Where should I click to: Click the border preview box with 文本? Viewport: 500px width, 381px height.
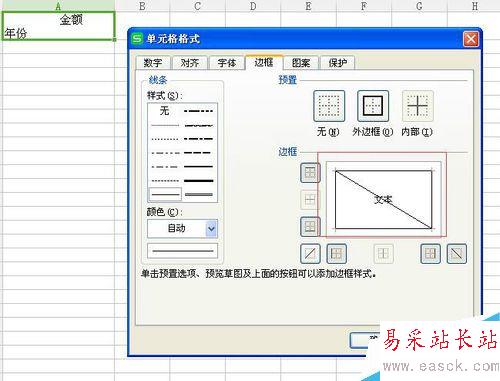383,200
